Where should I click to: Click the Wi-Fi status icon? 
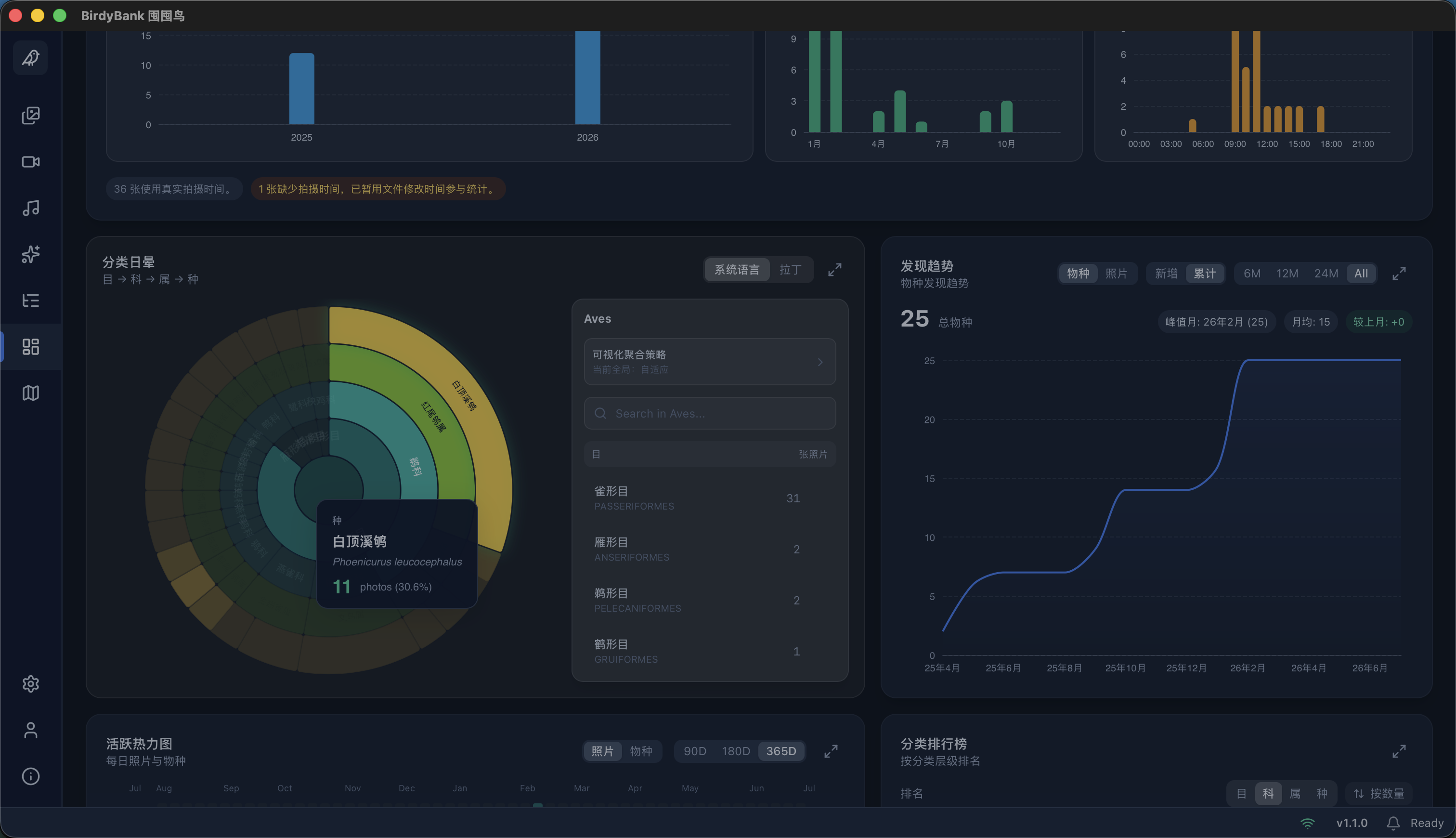coord(1308,823)
